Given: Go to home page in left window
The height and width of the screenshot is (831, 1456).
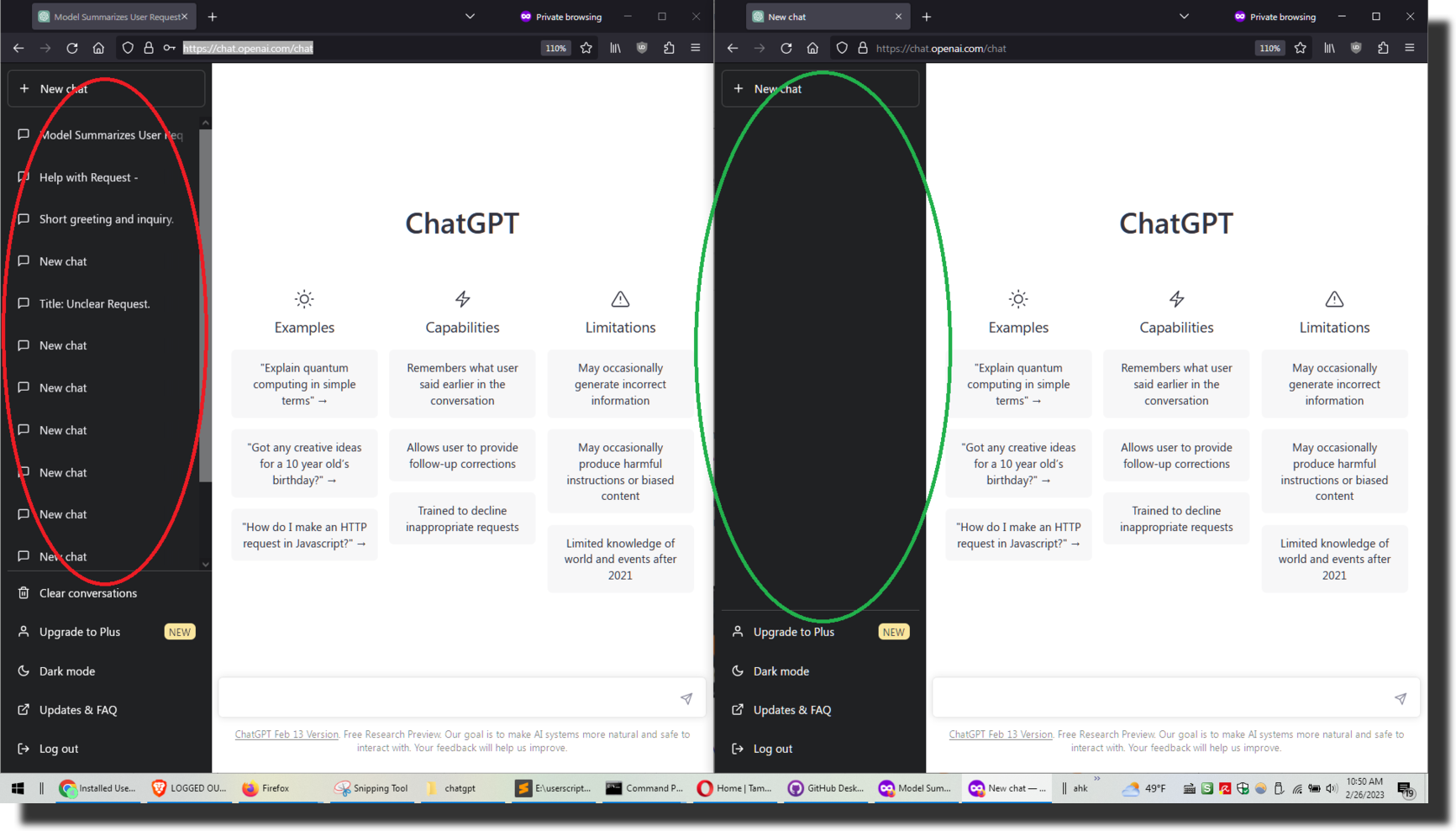Looking at the screenshot, I should coord(98,48).
